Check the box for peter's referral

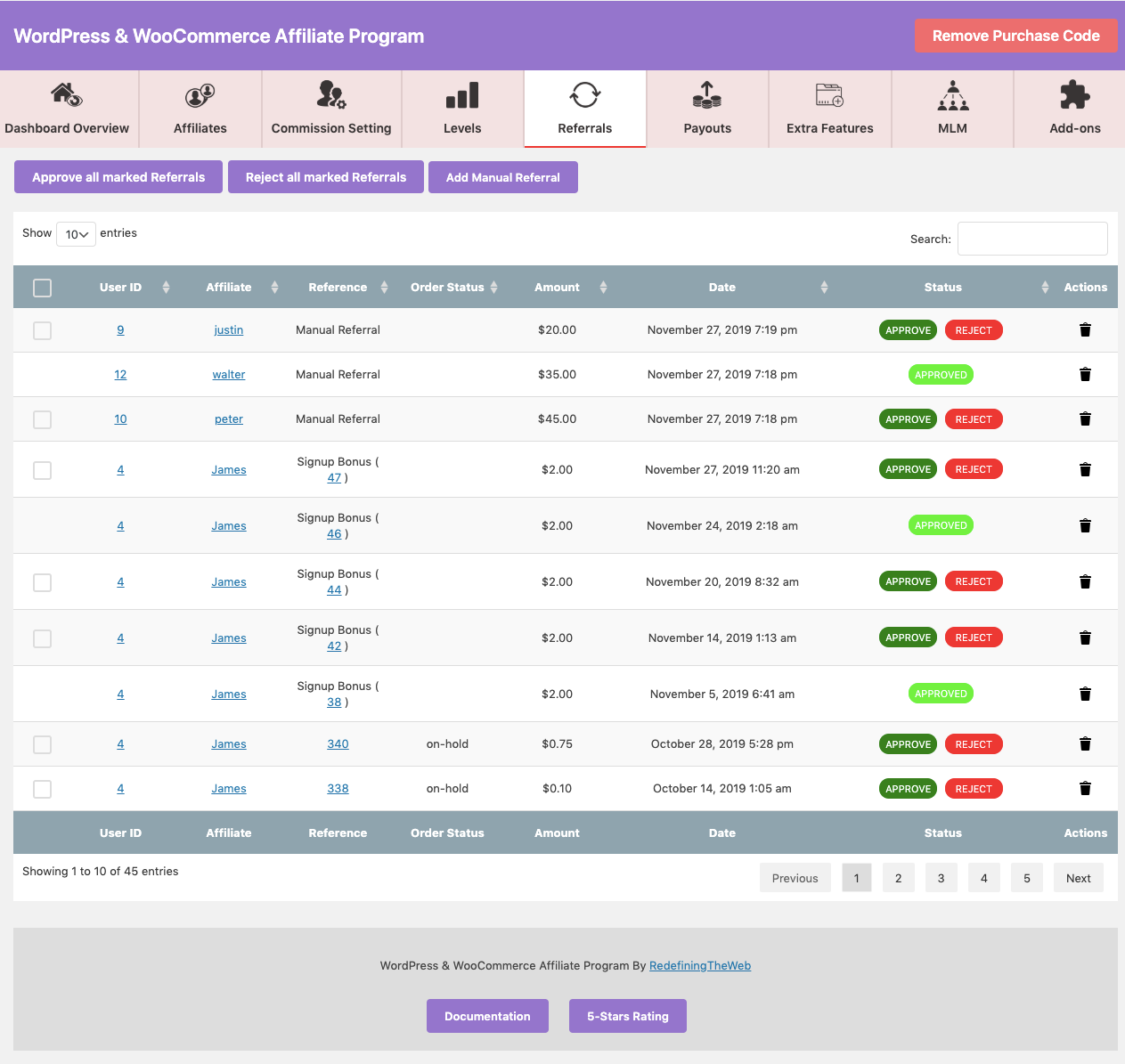(42, 419)
